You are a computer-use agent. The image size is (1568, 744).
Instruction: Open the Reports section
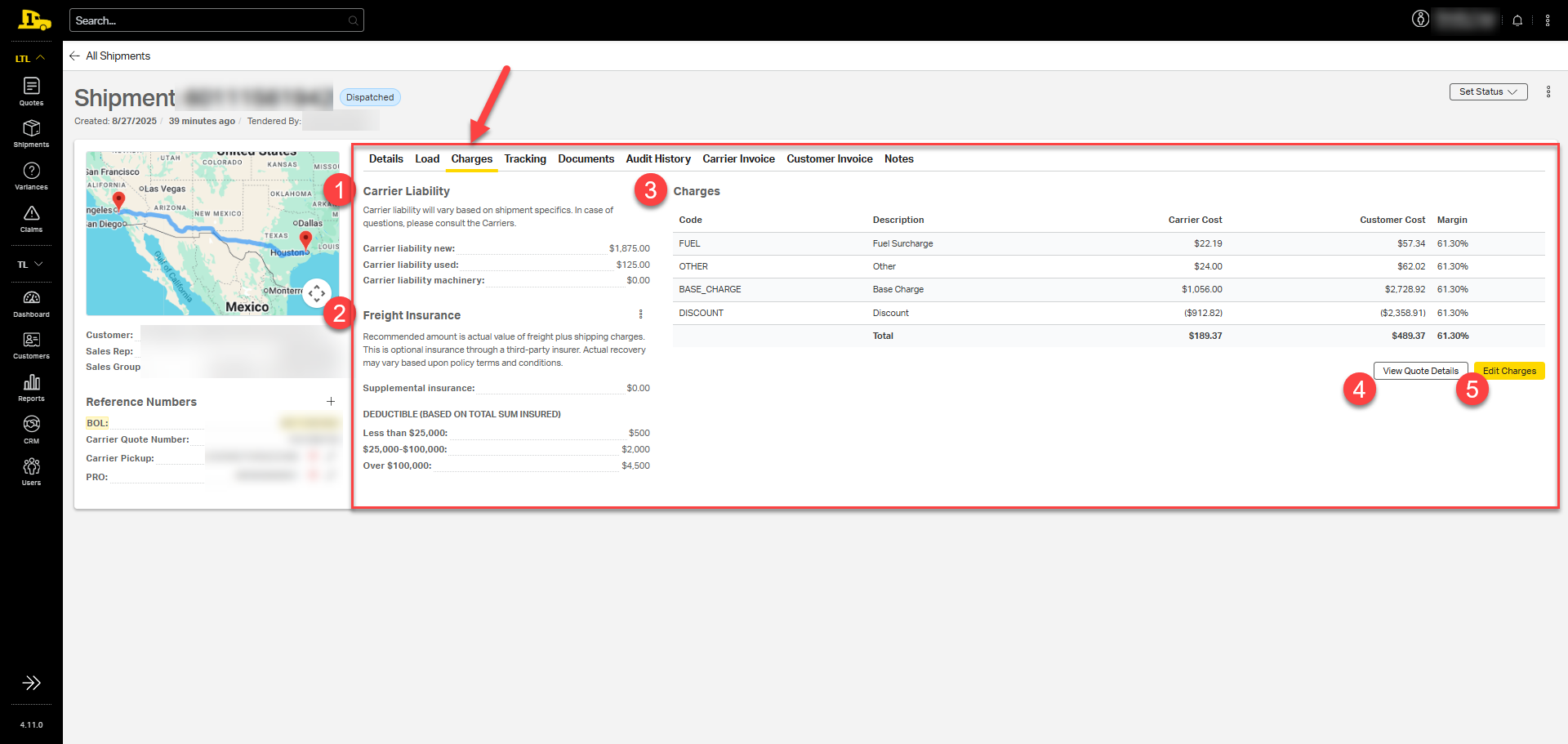(31, 387)
